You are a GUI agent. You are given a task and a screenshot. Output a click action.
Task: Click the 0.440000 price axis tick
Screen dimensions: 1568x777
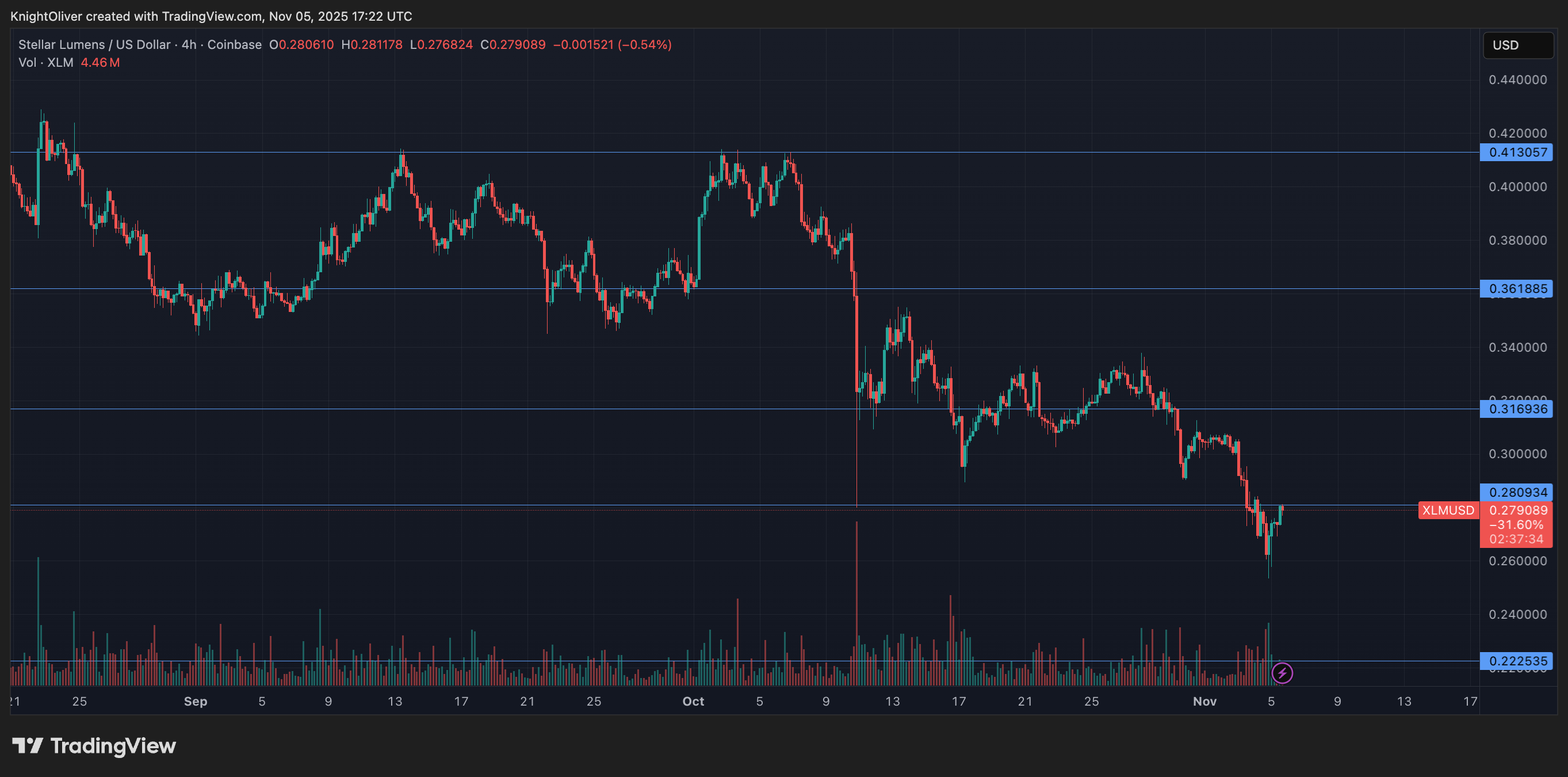click(x=1517, y=80)
